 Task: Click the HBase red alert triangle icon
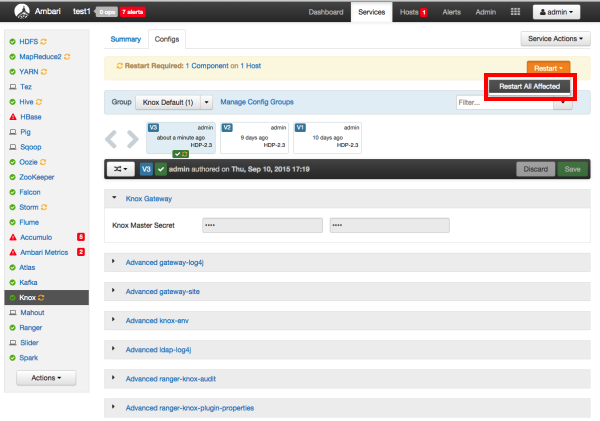click(x=13, y=117)
